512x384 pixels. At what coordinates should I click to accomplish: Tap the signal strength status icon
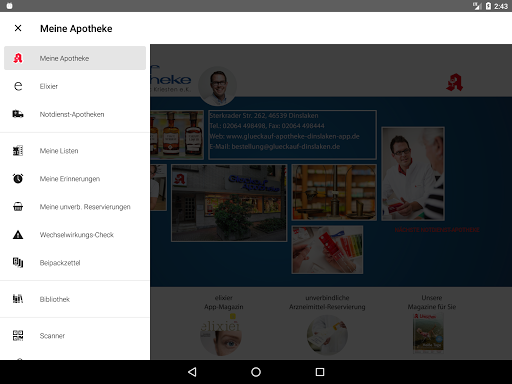point(477,6)
